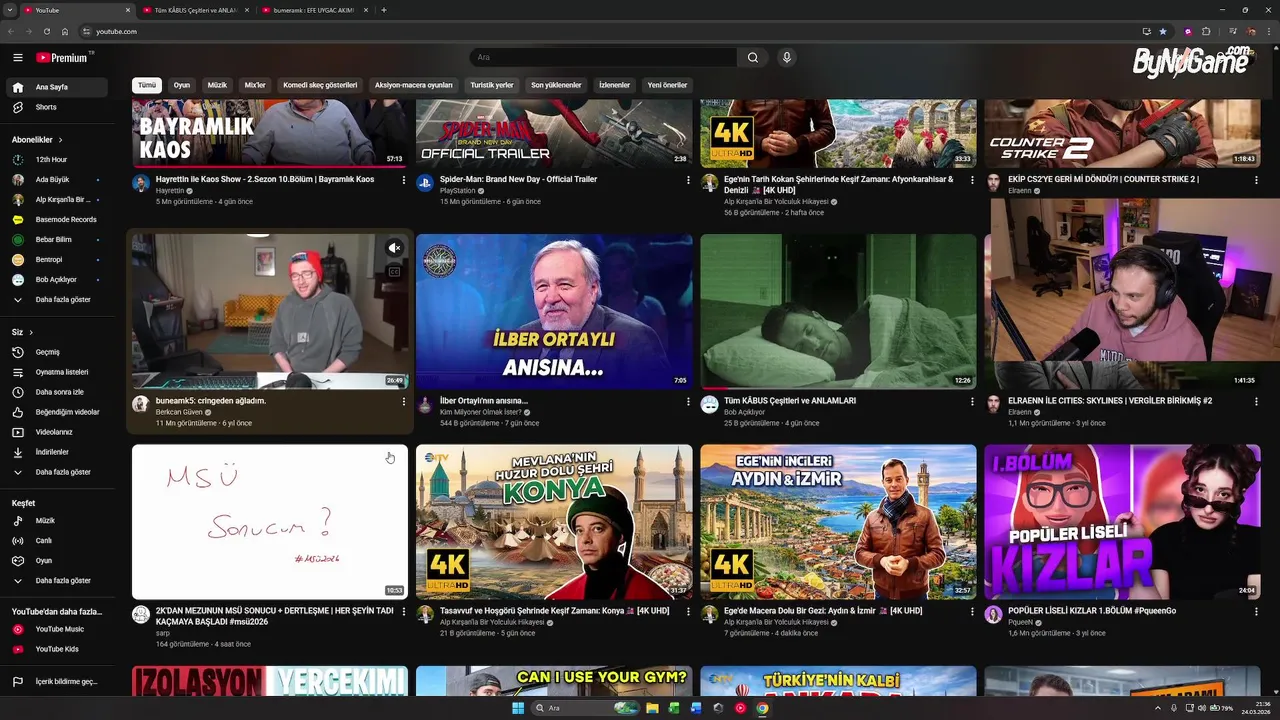Select the Tümü filter chip
The width and height of the screenshot is (1280, 720).
tap(147, 86)
